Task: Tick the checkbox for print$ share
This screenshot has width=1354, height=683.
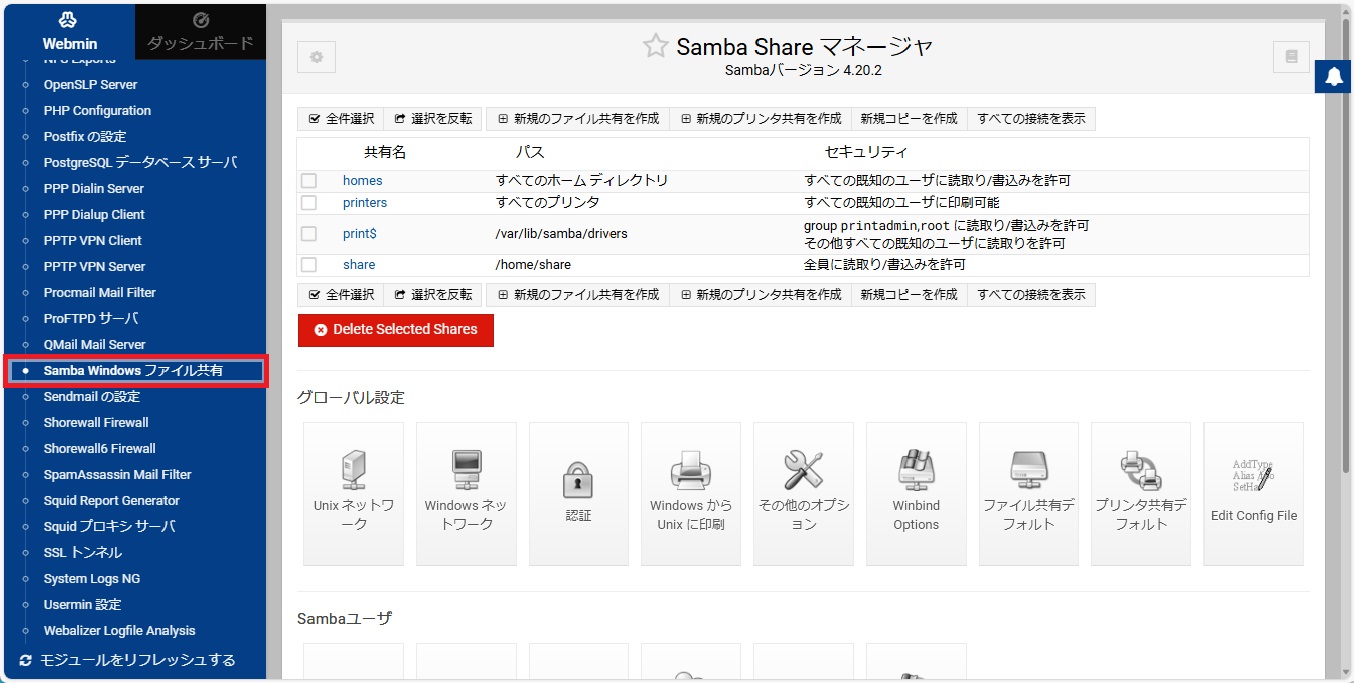Action: 309,234
